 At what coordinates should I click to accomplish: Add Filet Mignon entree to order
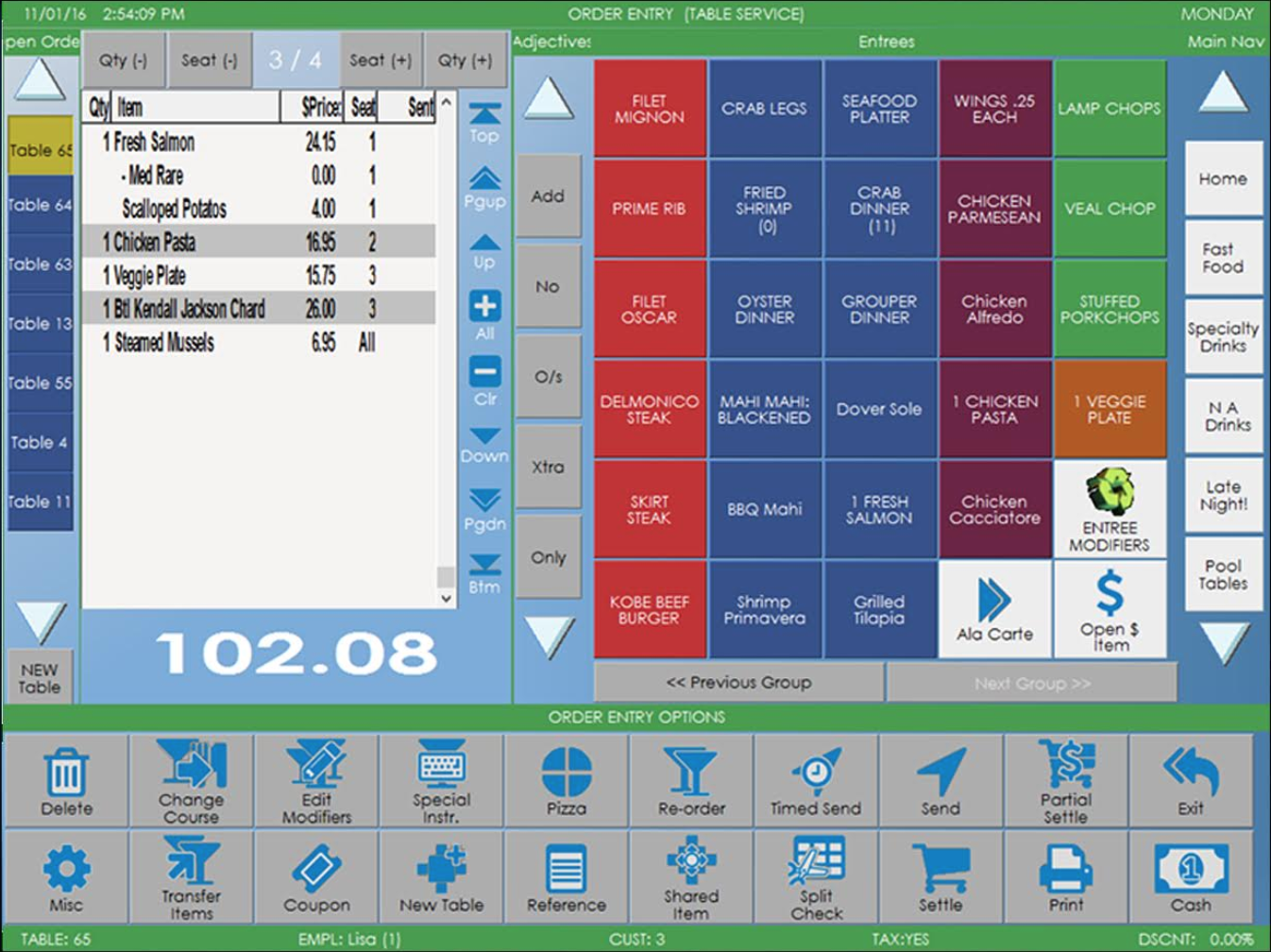tap(650, 109)
